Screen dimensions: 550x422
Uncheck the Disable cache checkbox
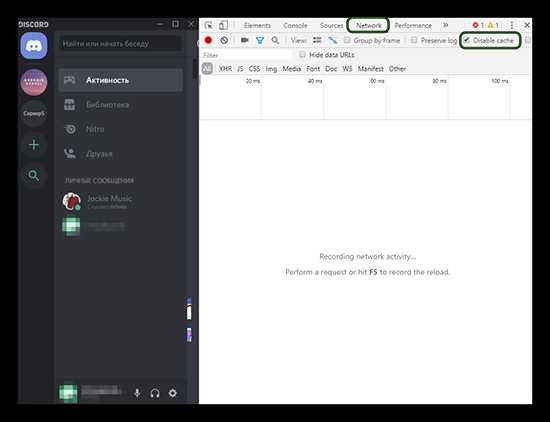tap(467, 40)
